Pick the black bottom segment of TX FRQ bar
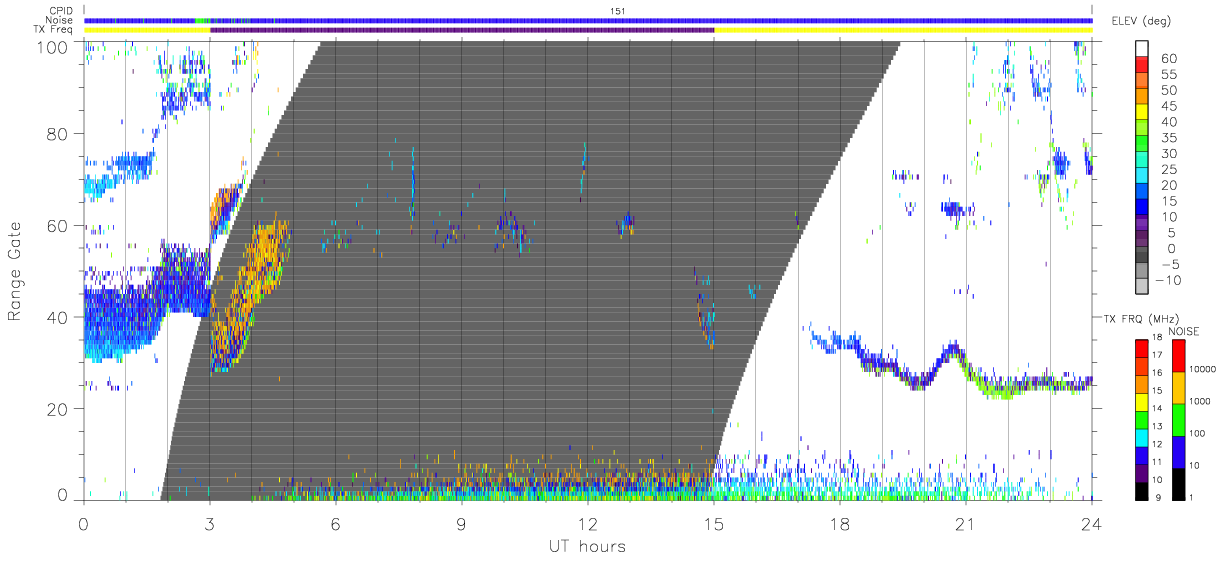This screenshot has width=1228, height=567. [1144, 490]
